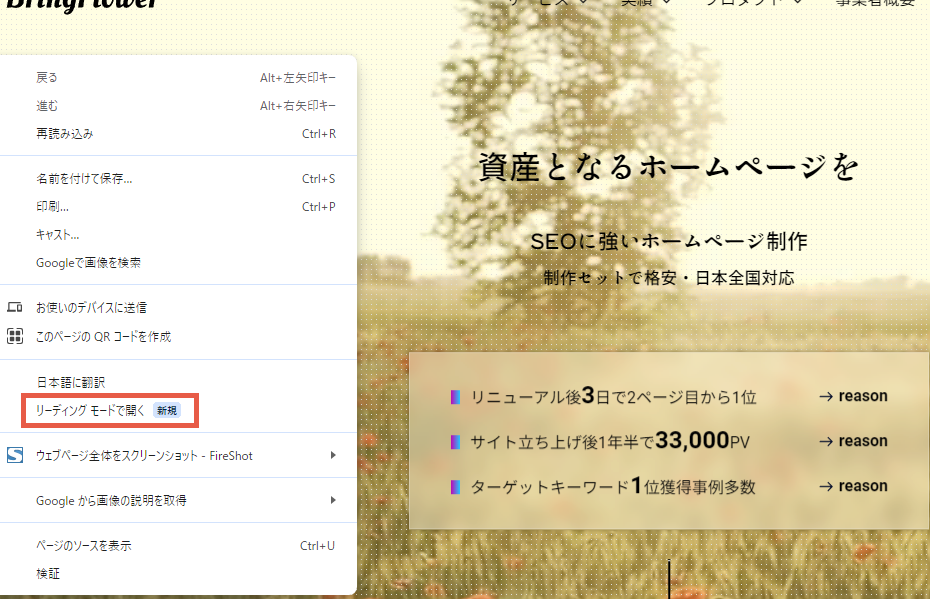Click the device icon beside お使いのデバイスに送信
Image resolution: width=930 pixels, height=599 pixels.
tap(15, 307)
